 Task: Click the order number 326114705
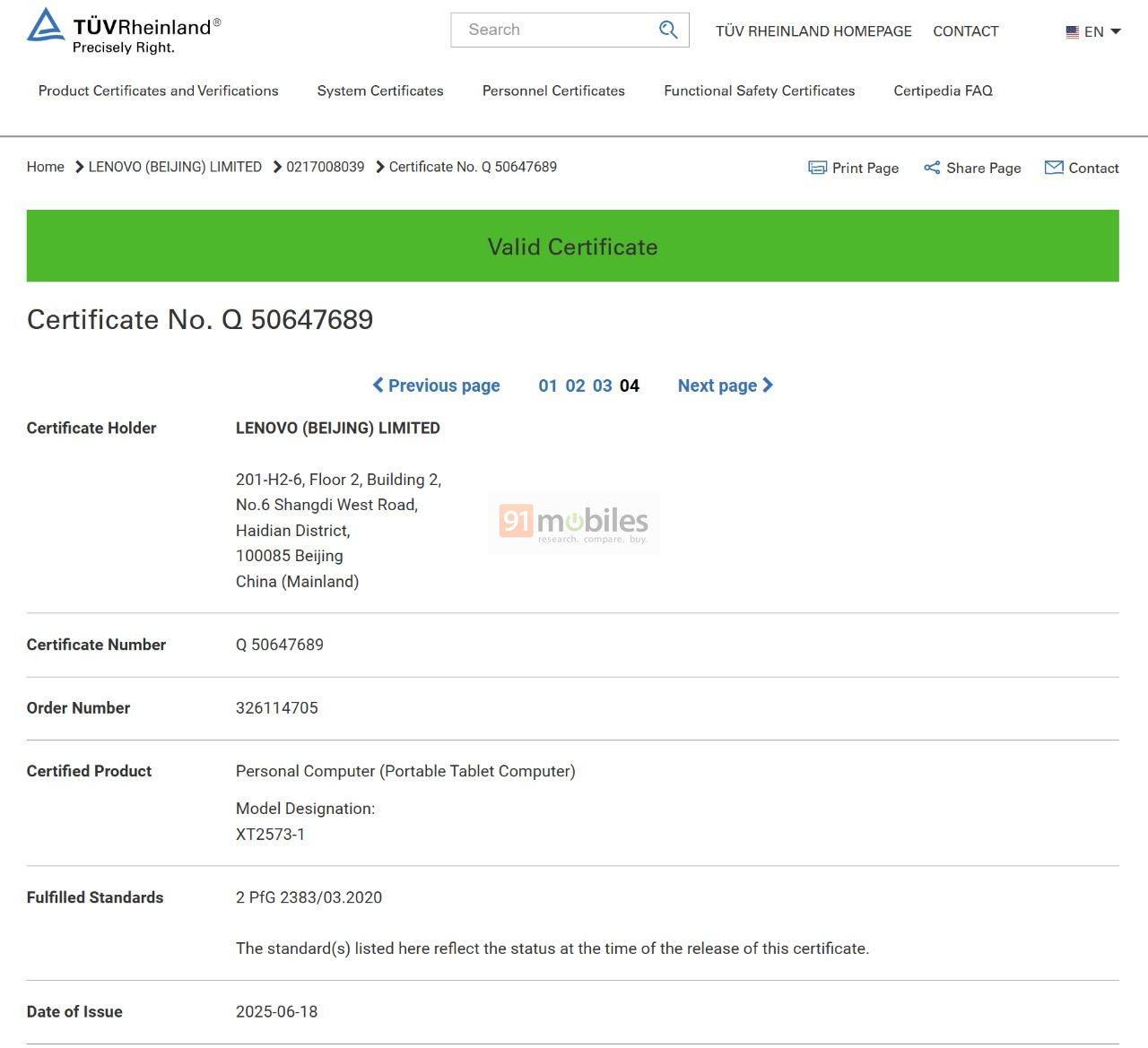click(277, 708)
